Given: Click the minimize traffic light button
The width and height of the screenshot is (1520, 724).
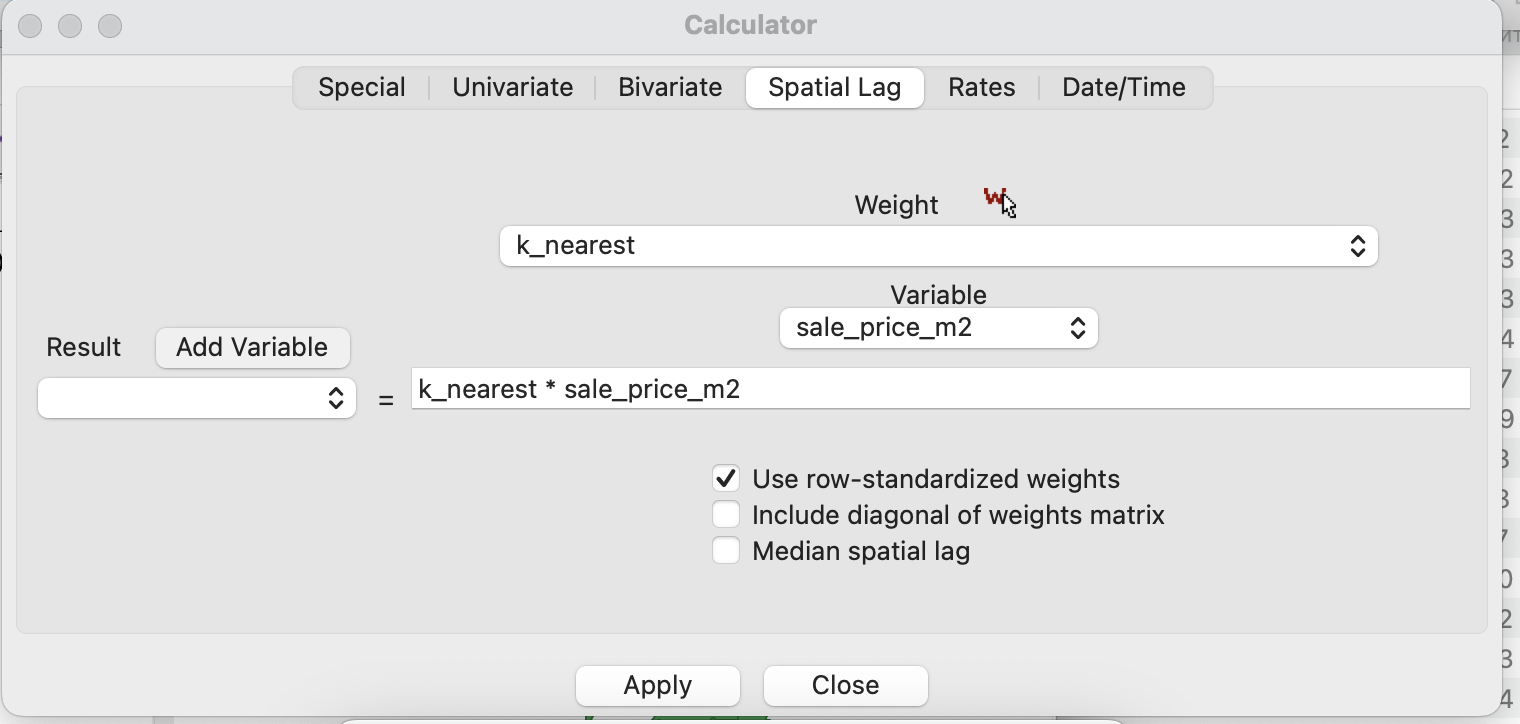Looking at the screenshot, I should (x=70, y=26).
